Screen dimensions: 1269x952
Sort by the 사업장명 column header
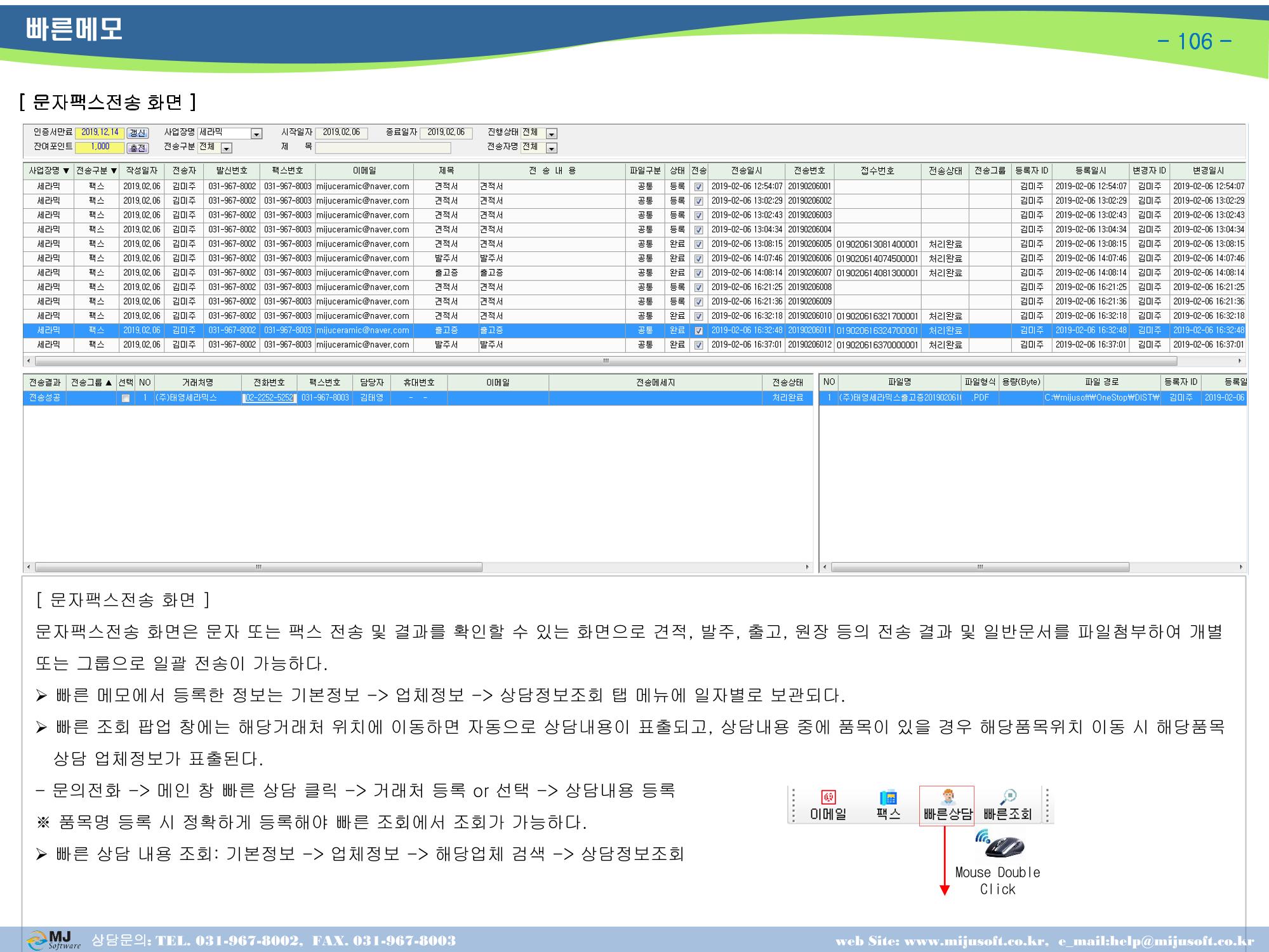coord(48,171)
